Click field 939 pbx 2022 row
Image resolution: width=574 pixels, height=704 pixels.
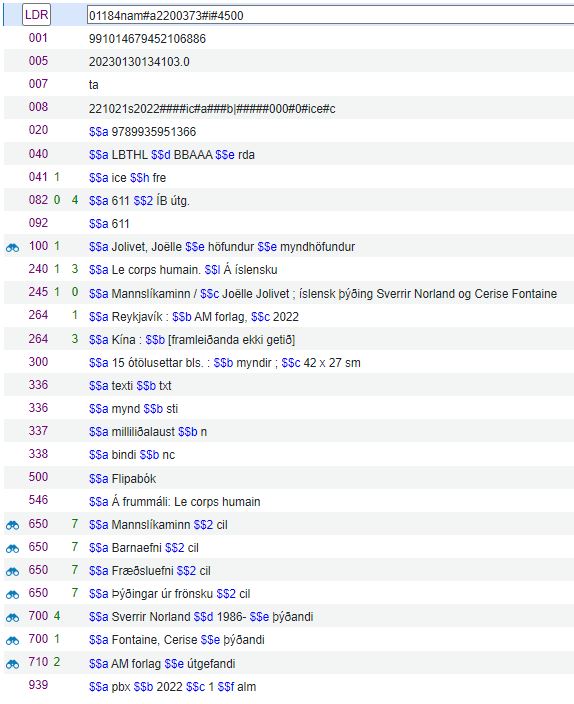click(172, 687)
